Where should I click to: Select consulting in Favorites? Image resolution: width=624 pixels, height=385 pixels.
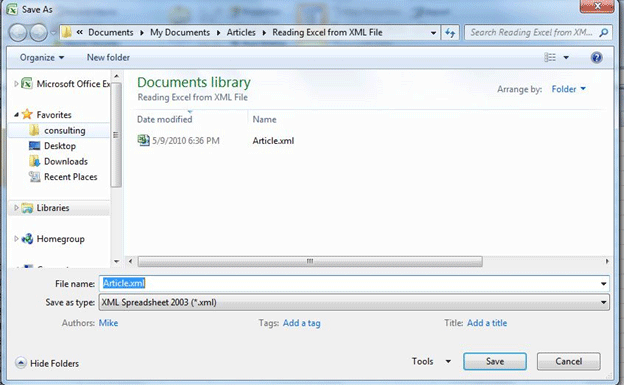tap(64, 130)
